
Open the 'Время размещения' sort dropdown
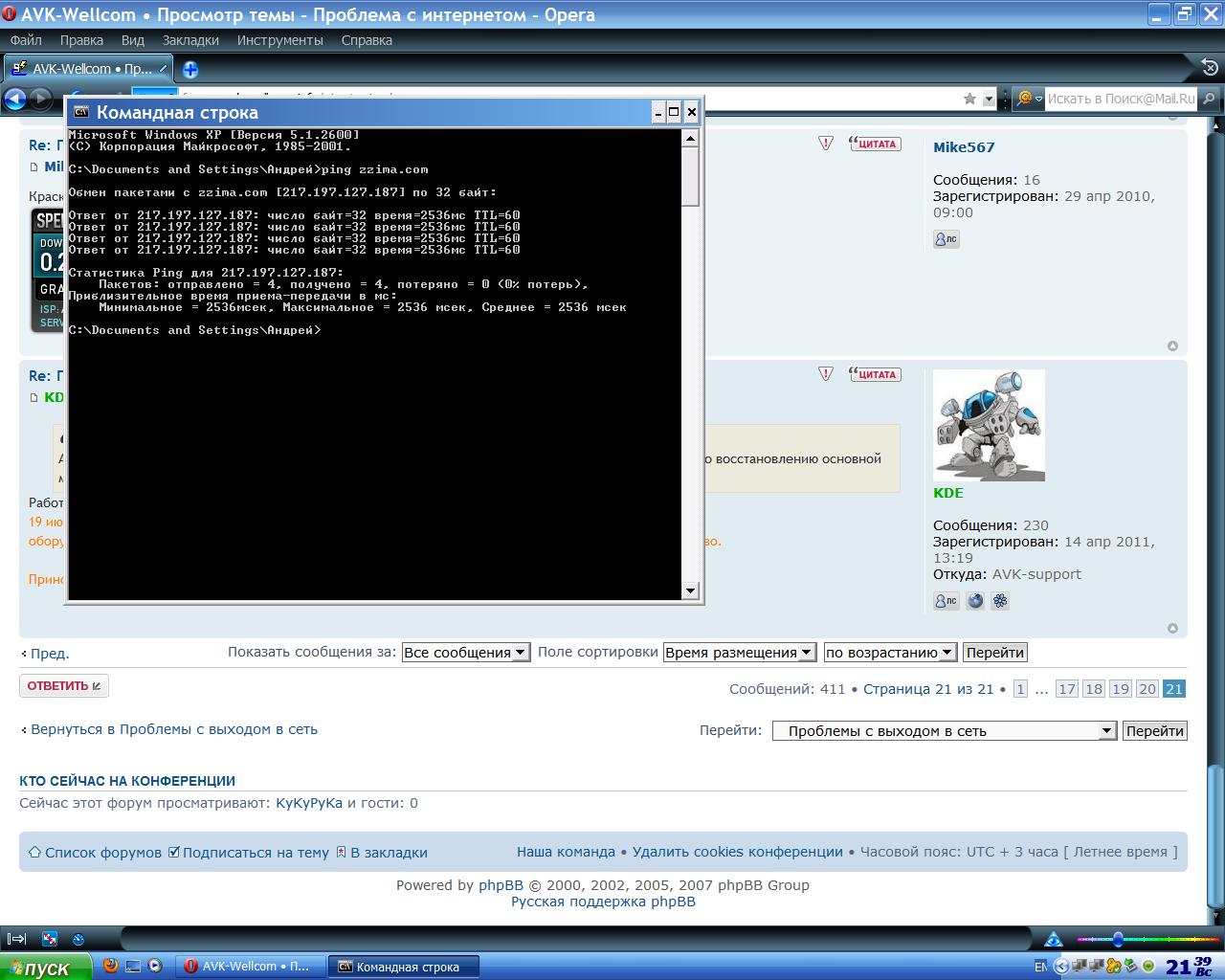[739, 653]
